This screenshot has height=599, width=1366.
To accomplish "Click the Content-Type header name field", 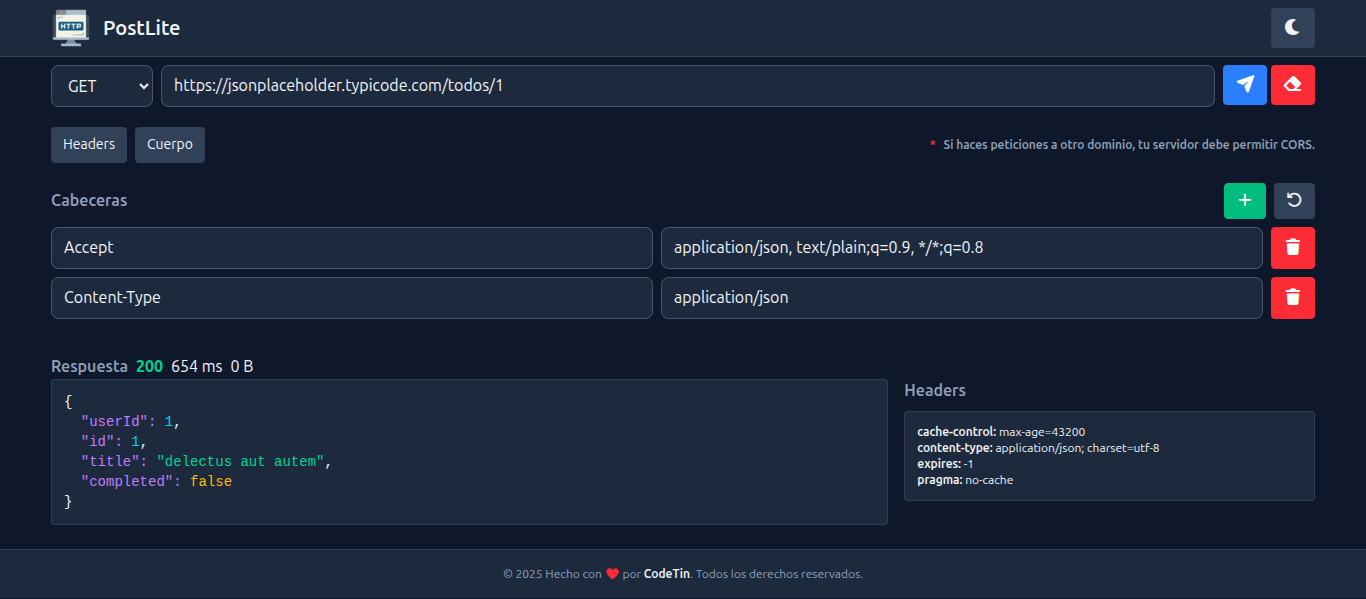I will coord(351,298).
